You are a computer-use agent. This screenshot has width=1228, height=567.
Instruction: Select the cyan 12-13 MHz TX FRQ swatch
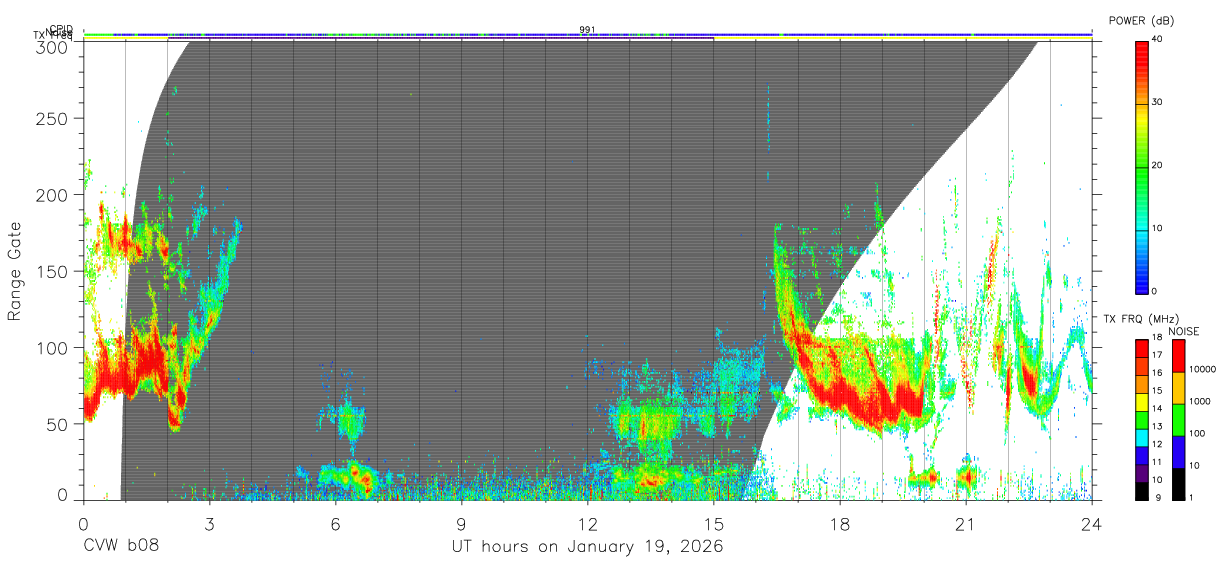(x=1143, y=436)
